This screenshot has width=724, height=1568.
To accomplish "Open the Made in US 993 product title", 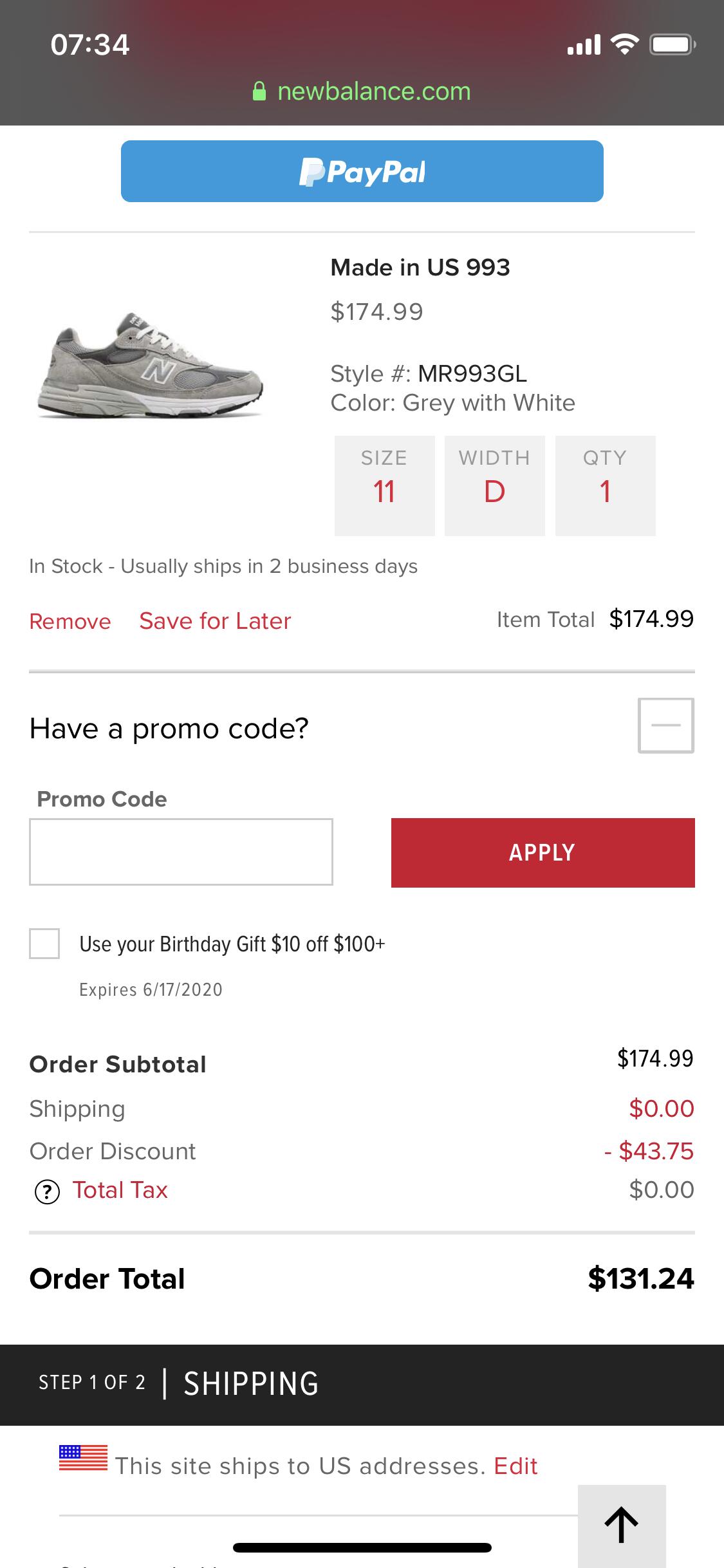I will pyautogui.click(x=420, y=267).
